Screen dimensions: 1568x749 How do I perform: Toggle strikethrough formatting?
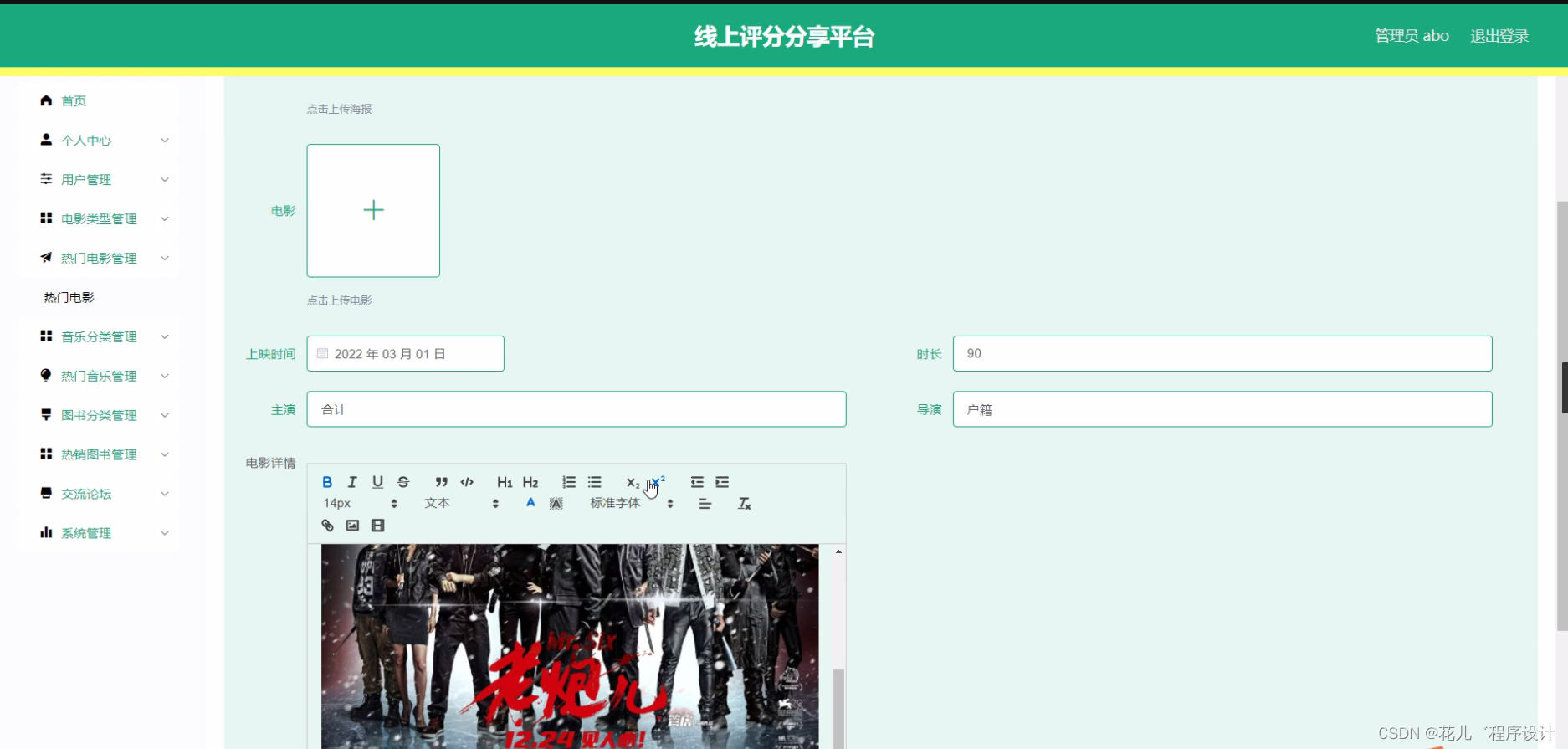403,482
